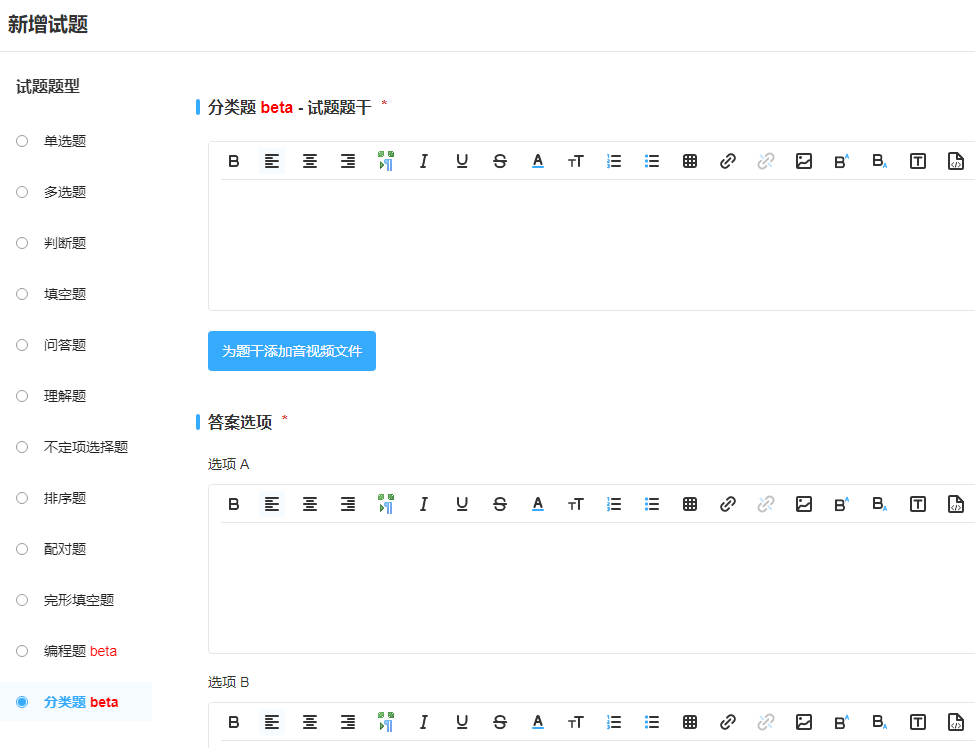Open font color picker in question stem toolbar
The height and width of the screenshot is (748, 975).
coord(538,161)
